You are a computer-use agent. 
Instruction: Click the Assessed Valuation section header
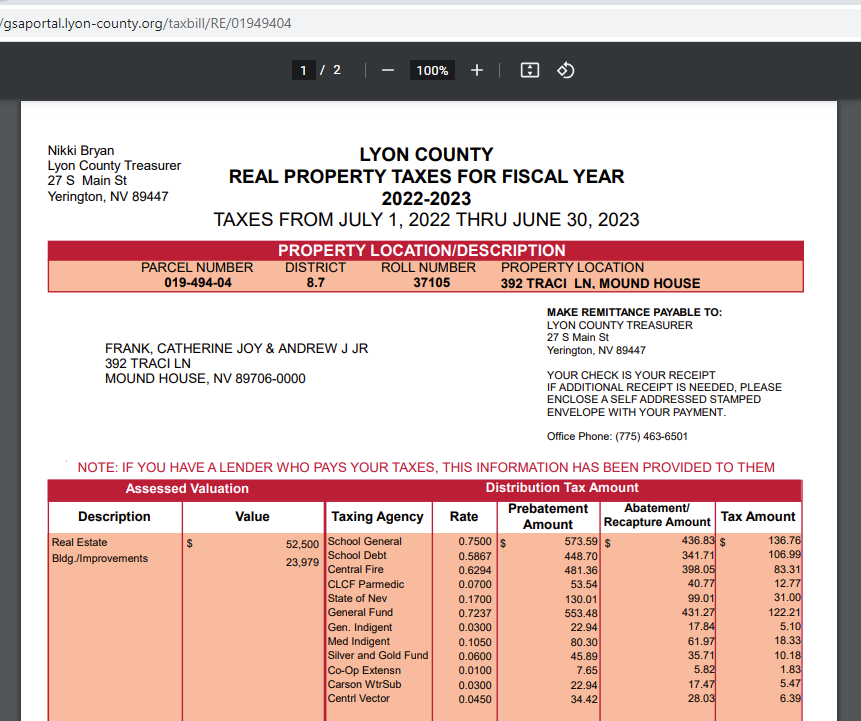pos(187,489)
